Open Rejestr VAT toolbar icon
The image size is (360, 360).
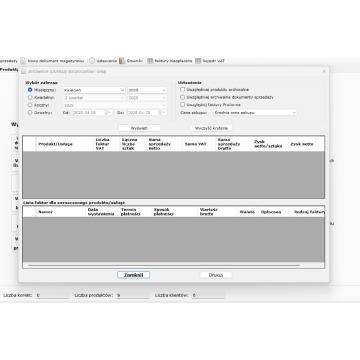tap(198, 61)
